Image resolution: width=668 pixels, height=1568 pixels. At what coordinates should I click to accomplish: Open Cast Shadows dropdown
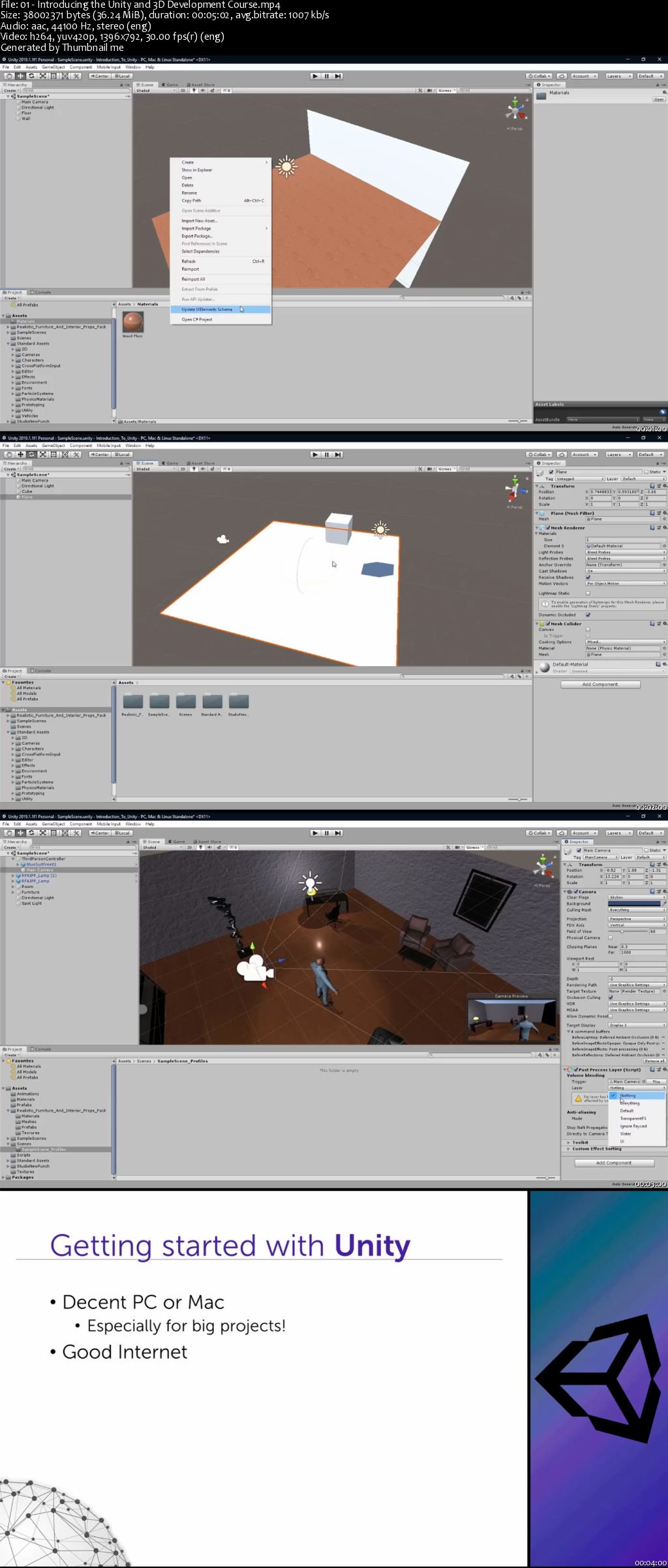(x=626, y=571)
